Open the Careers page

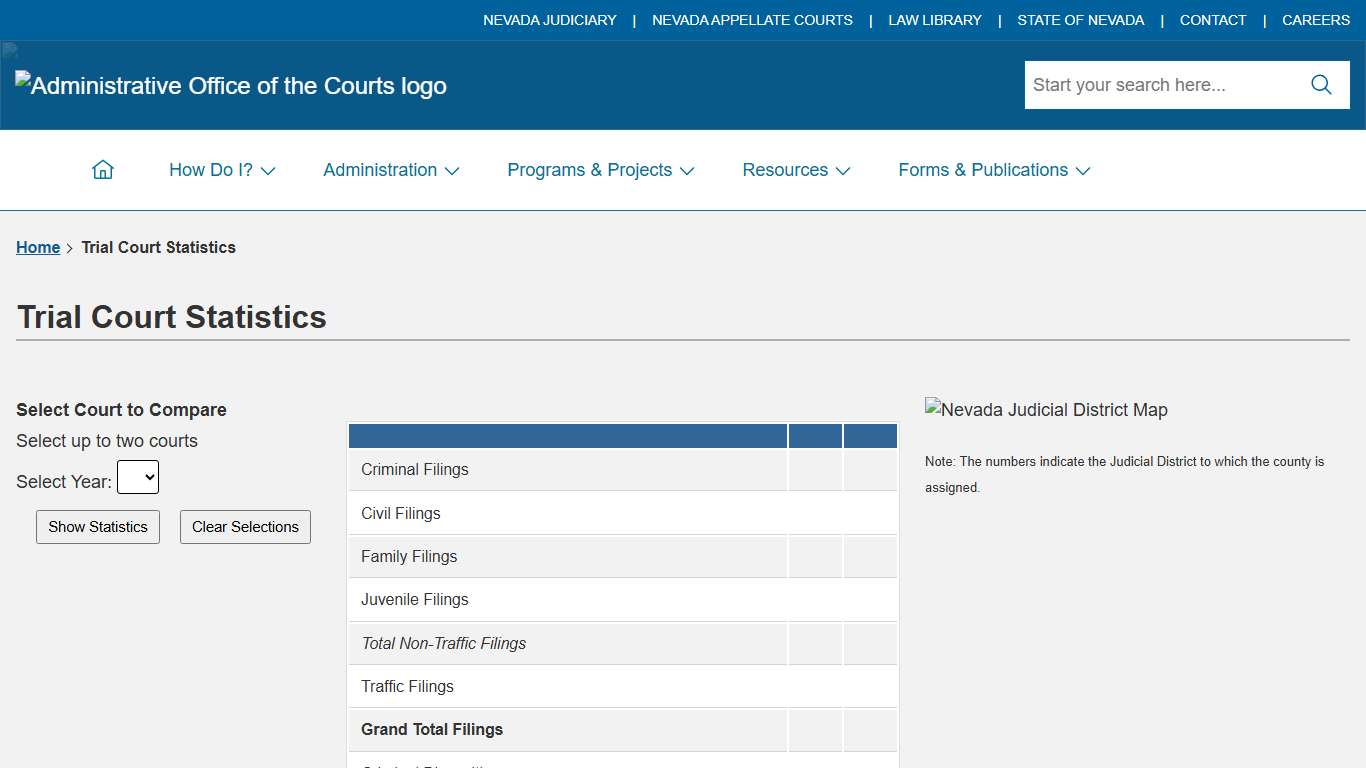click(x=1315, y=20)
